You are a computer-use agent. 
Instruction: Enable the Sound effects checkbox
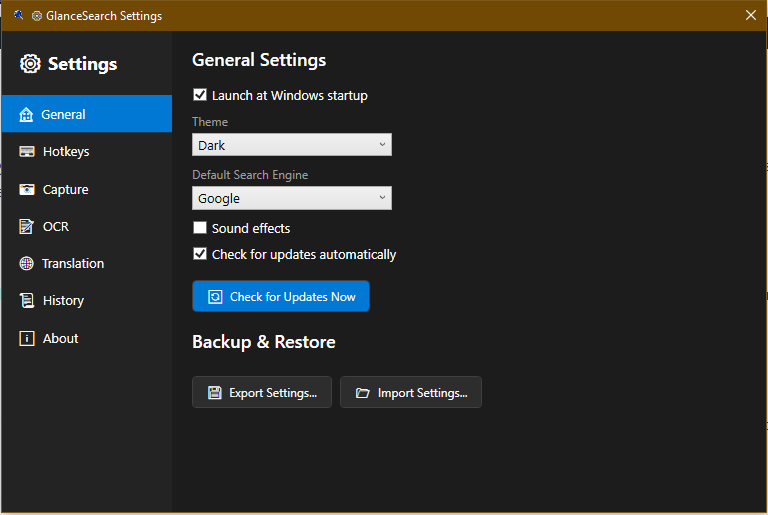pyautogui.click(x=200, y=227)
